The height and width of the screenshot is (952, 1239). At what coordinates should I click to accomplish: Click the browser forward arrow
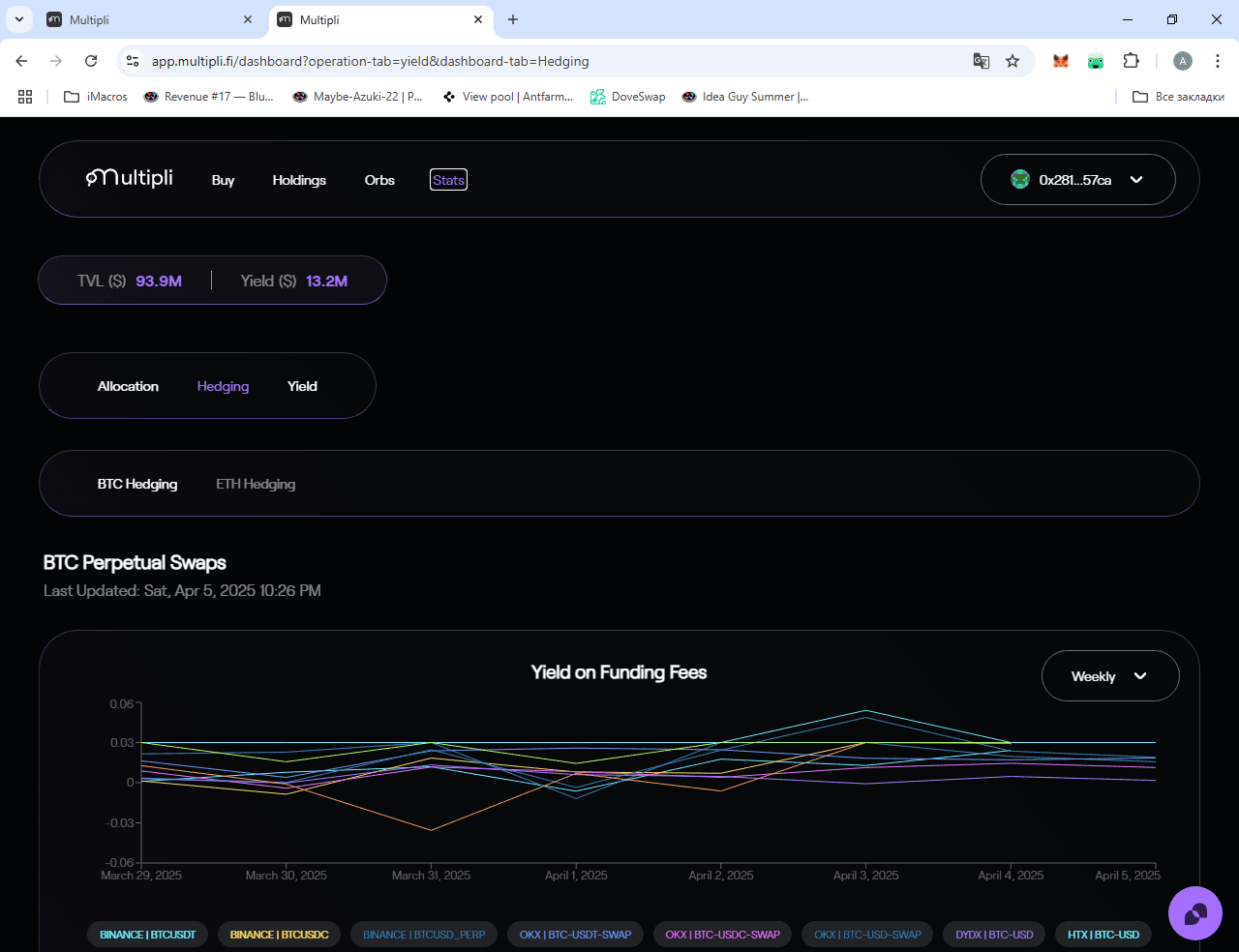[x=56, y=61]
